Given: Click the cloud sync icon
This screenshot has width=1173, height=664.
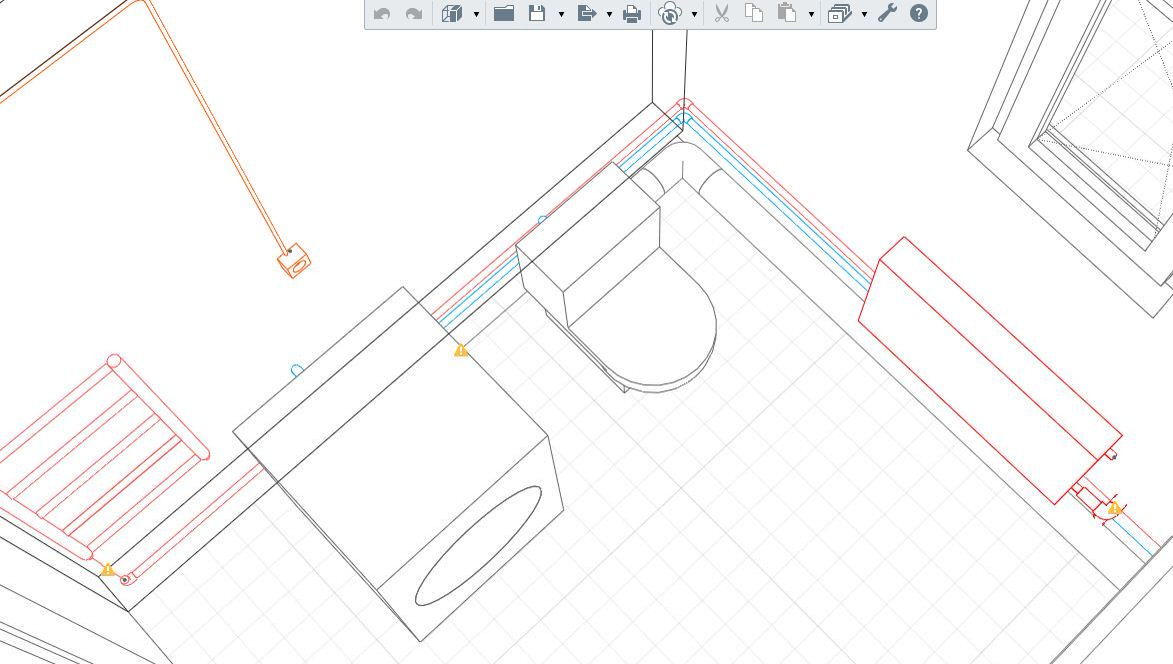Looking at the screenshot, I should tap(670, 13).
